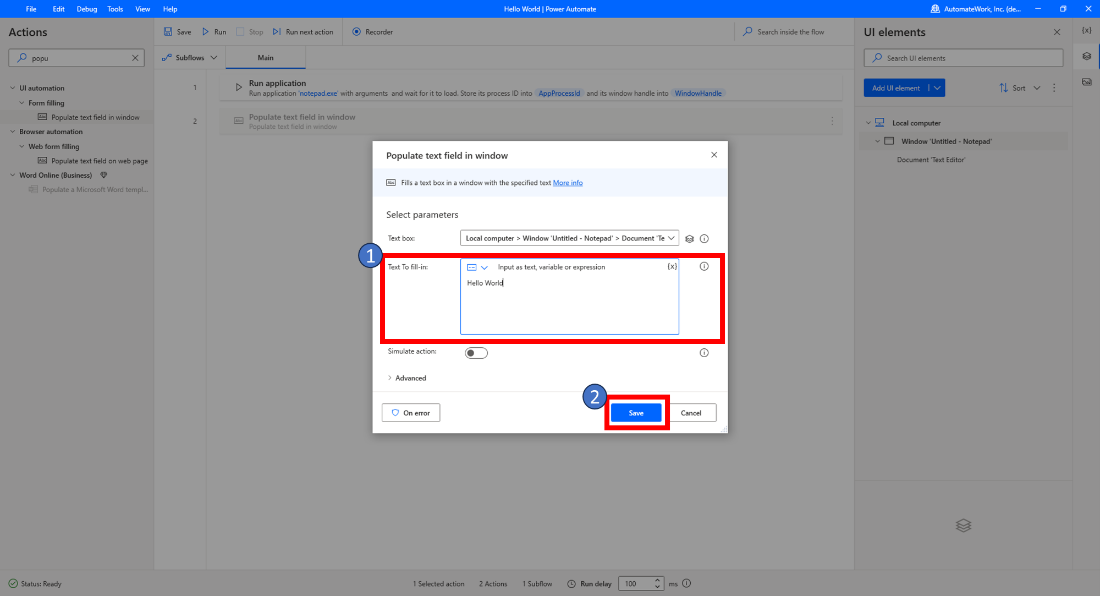
Task: Clear the actions search box with X
Action: tap(135, 58)
